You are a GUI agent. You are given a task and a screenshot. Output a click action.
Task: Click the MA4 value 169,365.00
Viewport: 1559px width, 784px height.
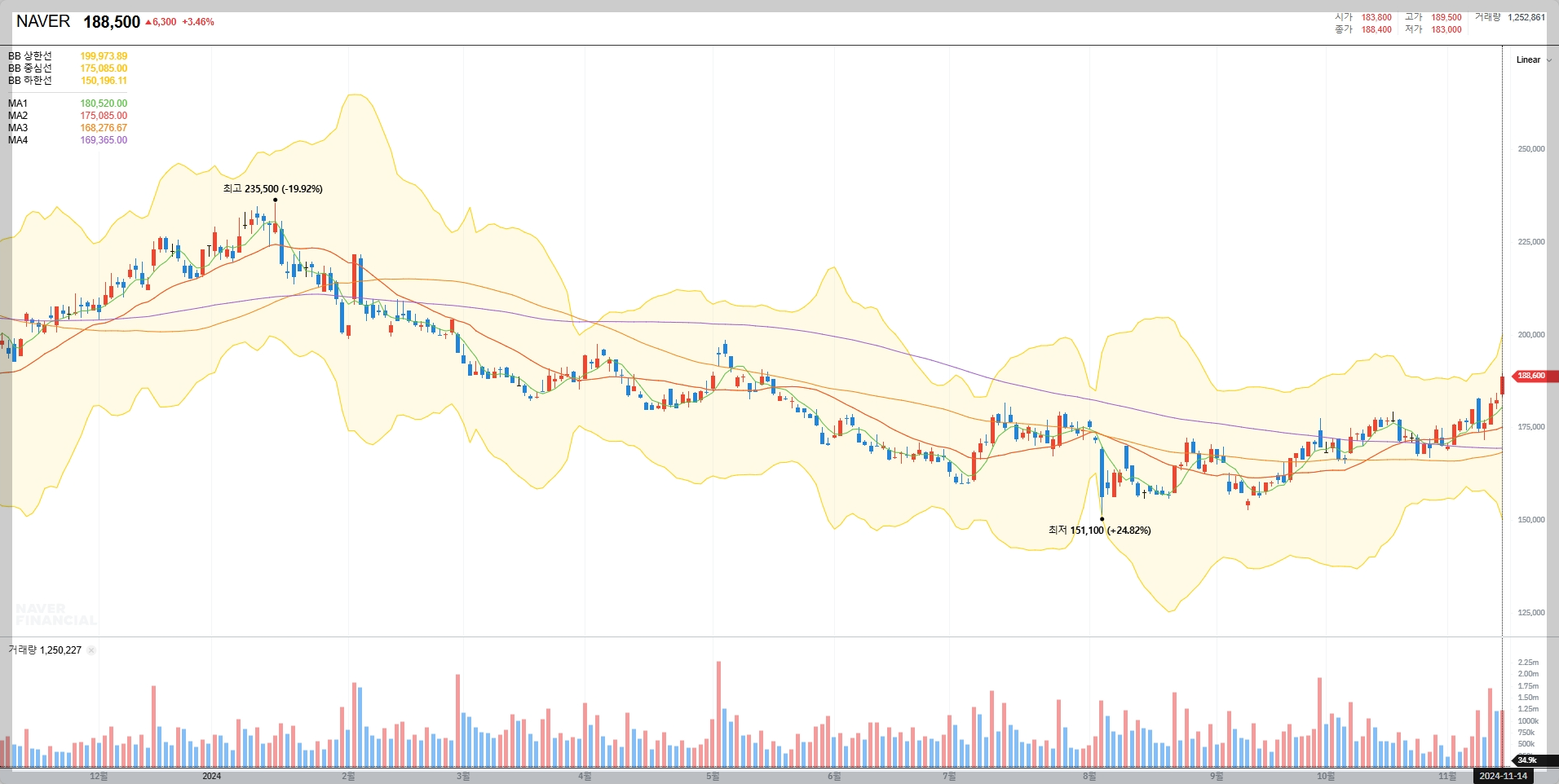tap(104, 140)
